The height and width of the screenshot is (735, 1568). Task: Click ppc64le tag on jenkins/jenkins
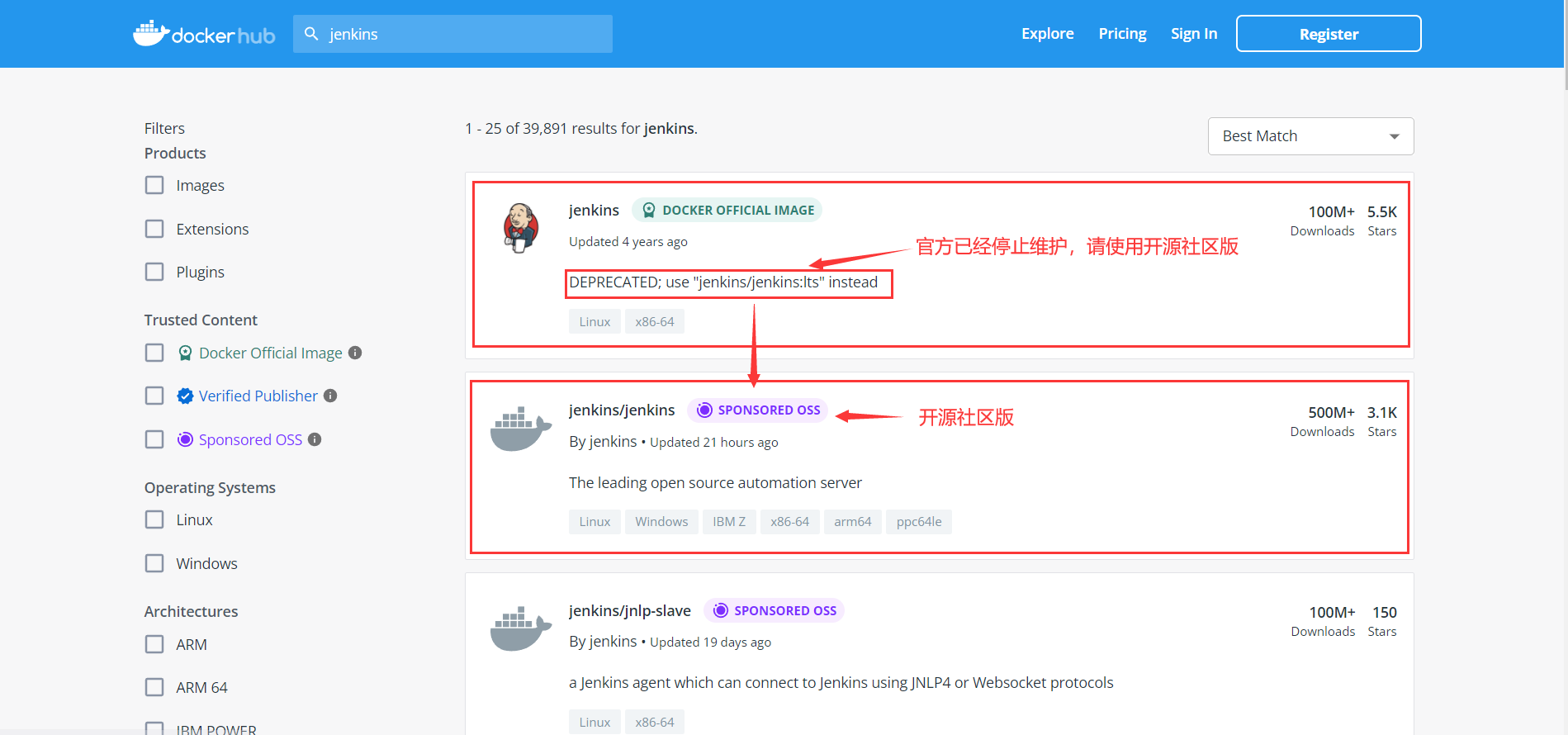(x=919, y=522)
